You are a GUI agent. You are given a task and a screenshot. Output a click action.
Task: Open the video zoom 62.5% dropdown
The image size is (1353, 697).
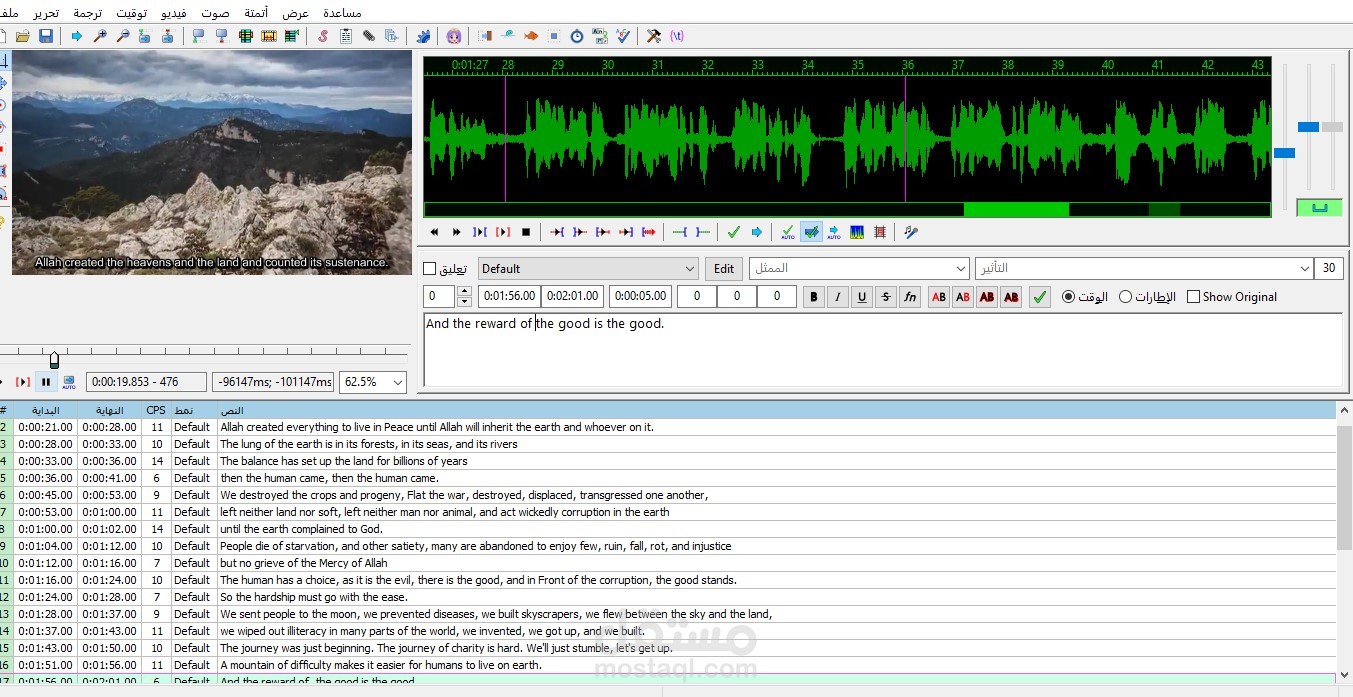pyautogui.click(x=398, y=382)
